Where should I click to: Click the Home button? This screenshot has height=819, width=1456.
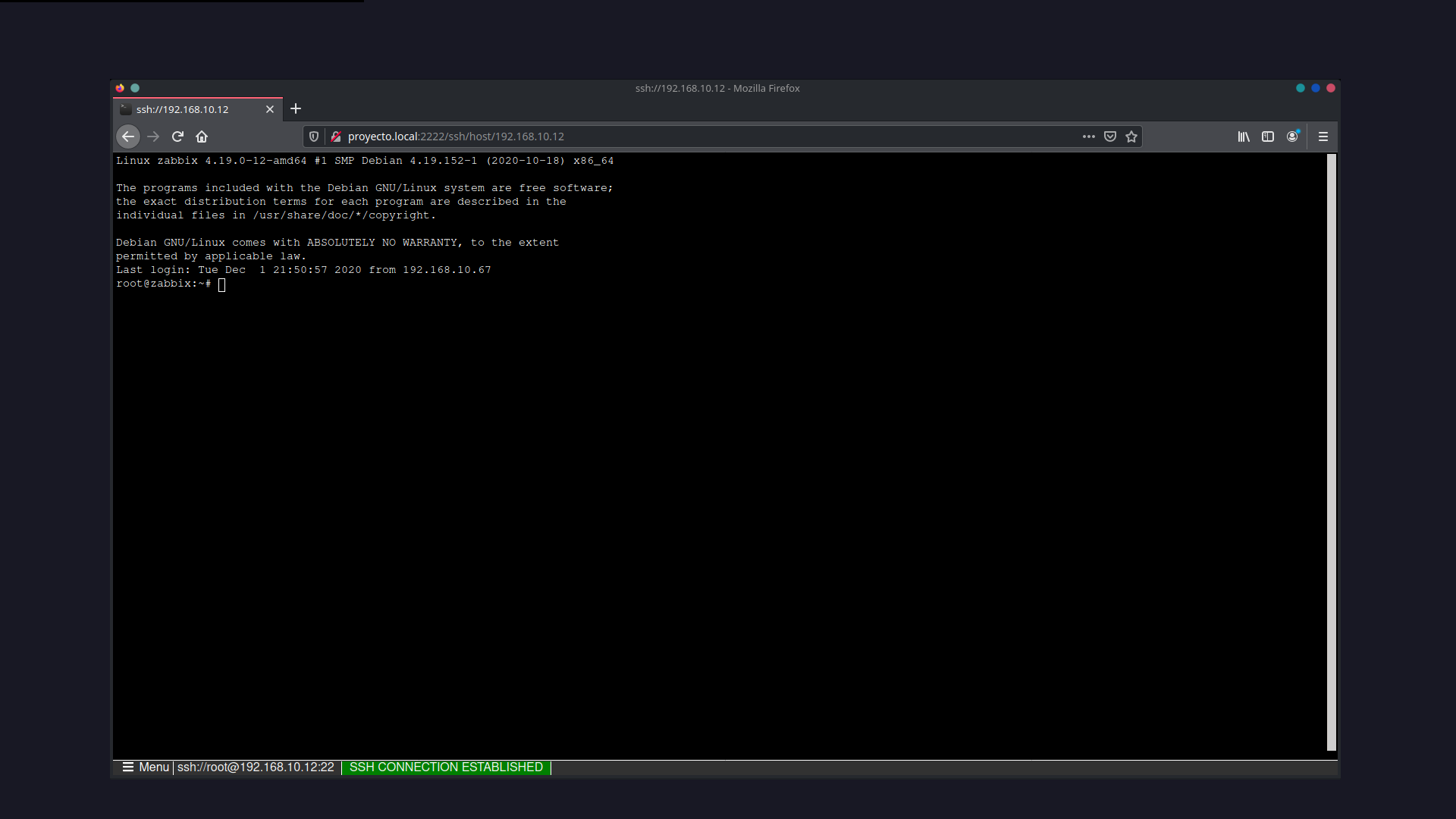click(201, 136)
